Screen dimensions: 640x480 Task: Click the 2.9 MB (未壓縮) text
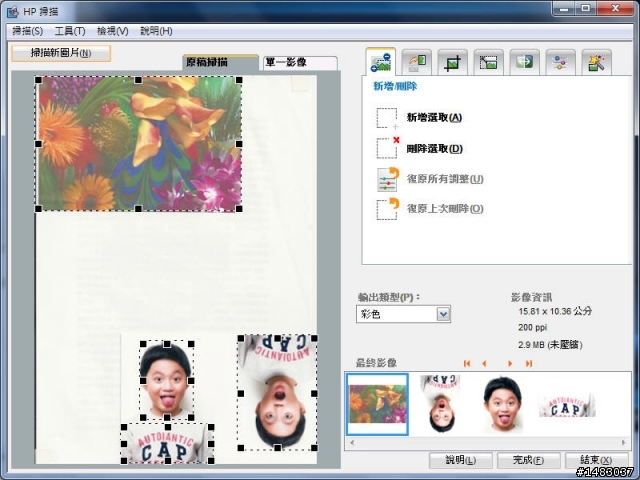[550, 345]
